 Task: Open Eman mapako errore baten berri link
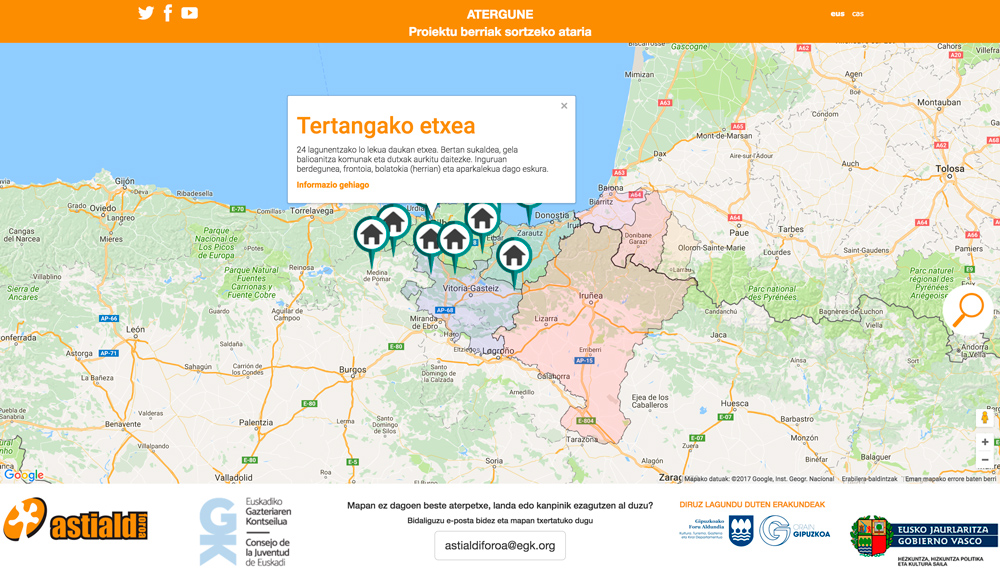pyautogui.click(x=950, y=478)
